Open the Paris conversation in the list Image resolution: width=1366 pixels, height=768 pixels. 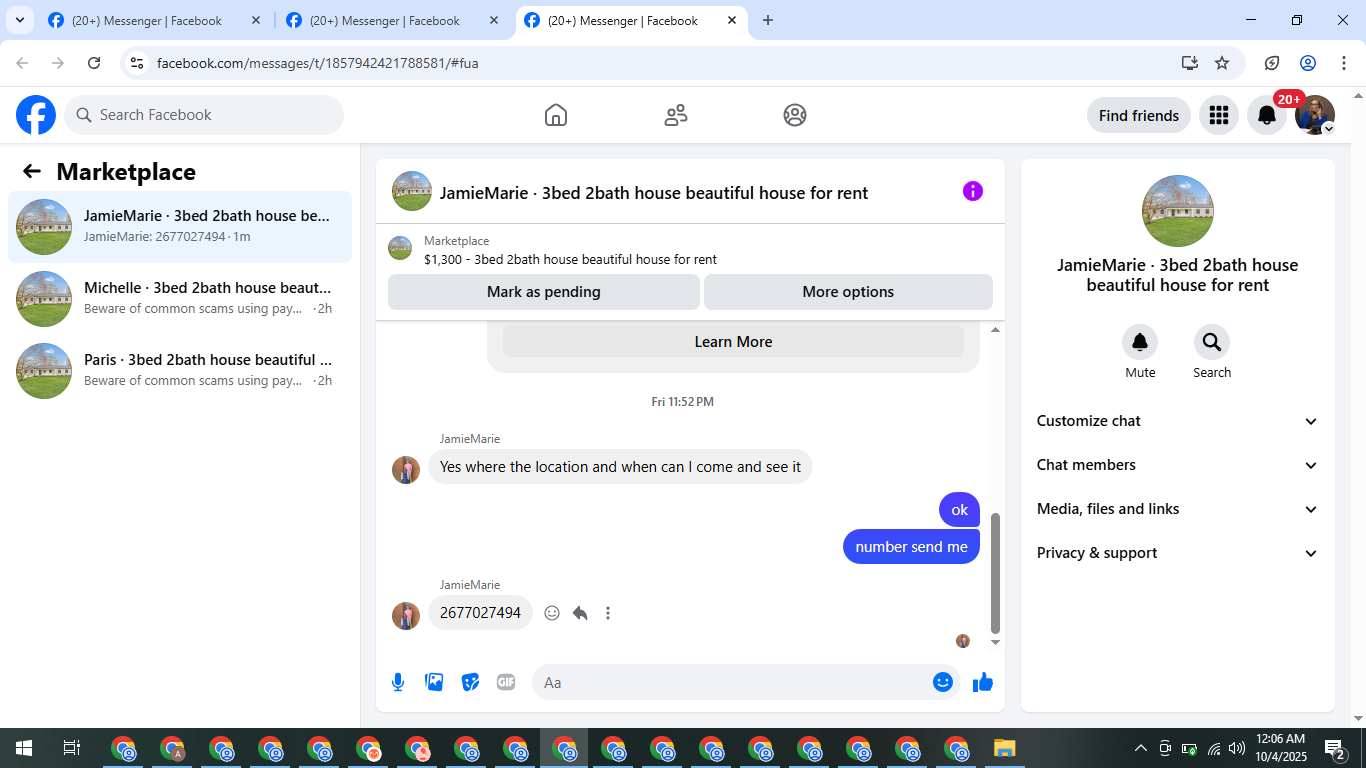tap(180, 371)
